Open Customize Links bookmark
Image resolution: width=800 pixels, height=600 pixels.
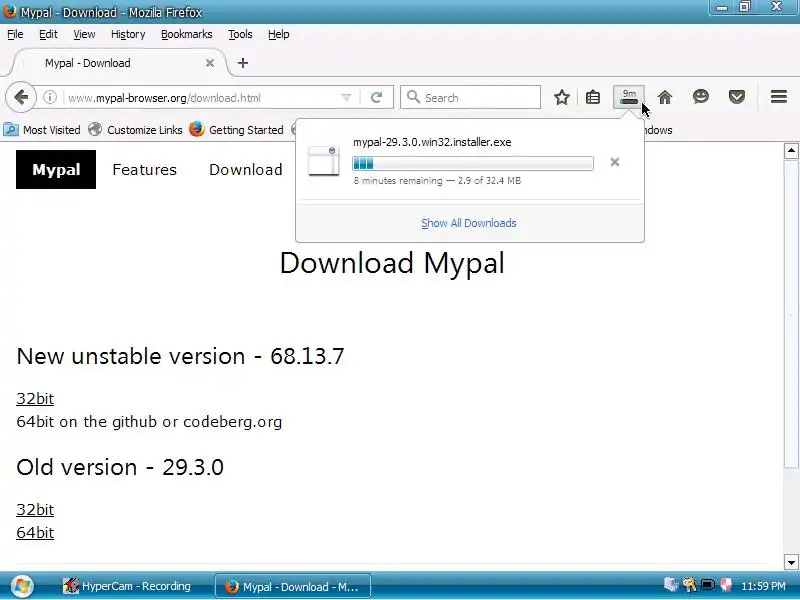point(135,130)
